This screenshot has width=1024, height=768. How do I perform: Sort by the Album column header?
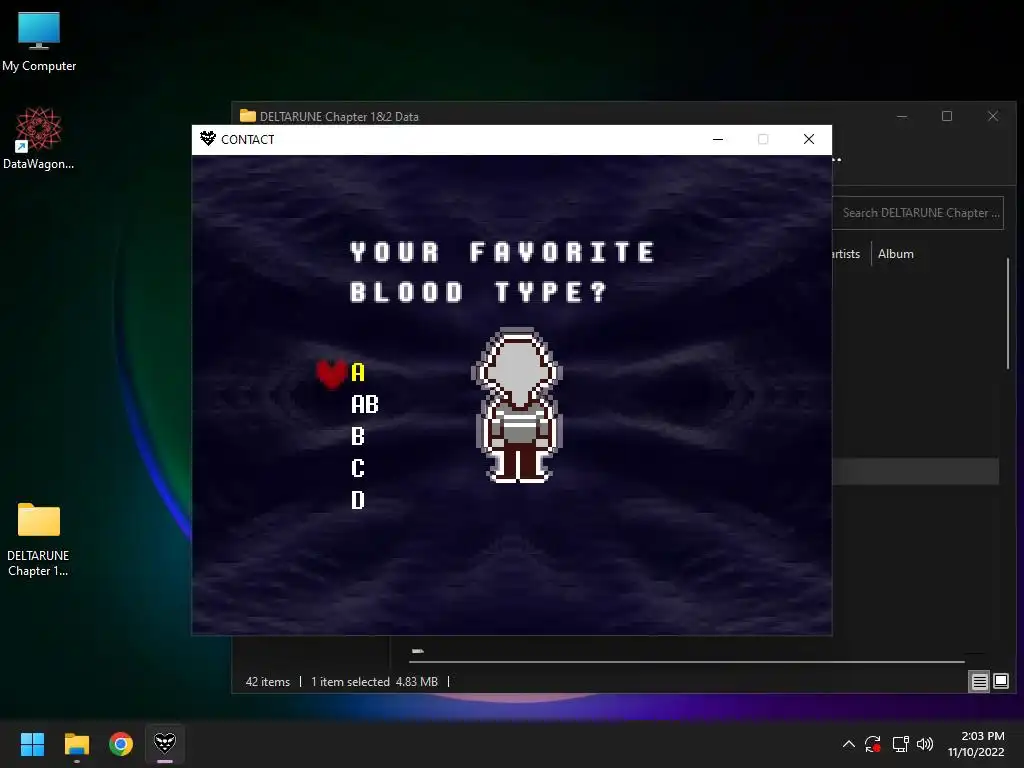pyautogui.click(x=895, y=254)
